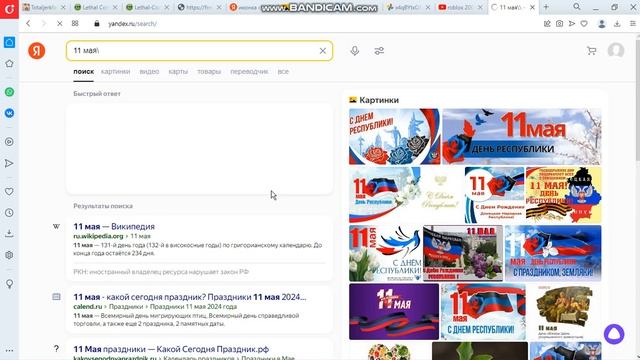Open the browser profile account icon
The image size is (640, 360).
point(602,24)
